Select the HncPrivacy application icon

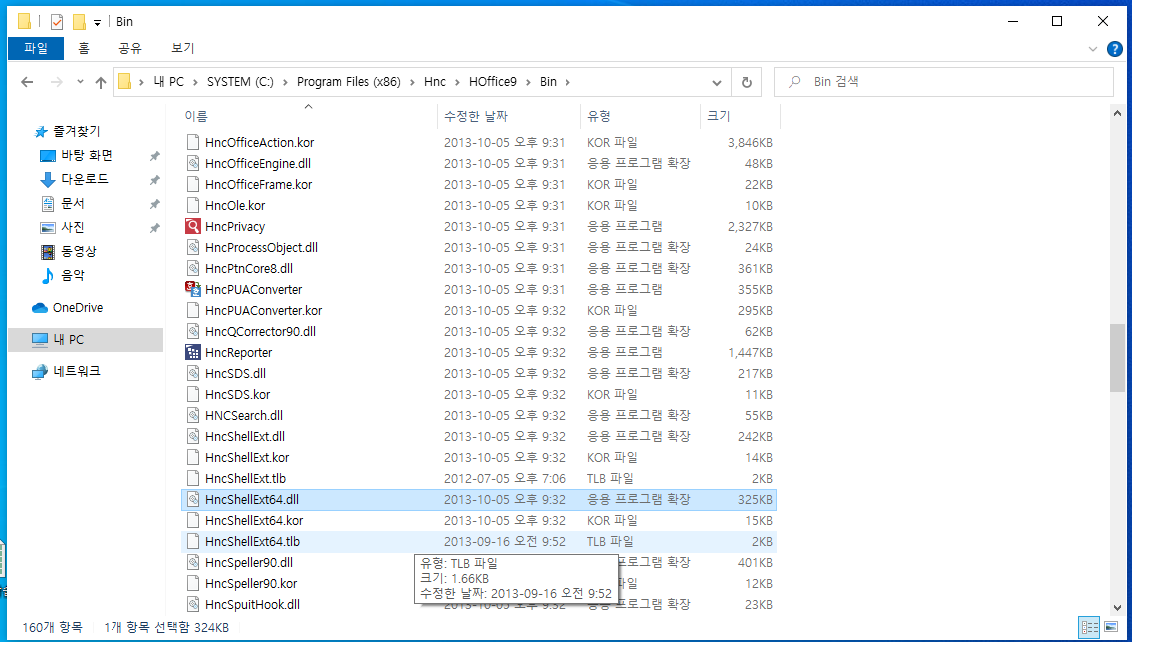tap(192, 226)
